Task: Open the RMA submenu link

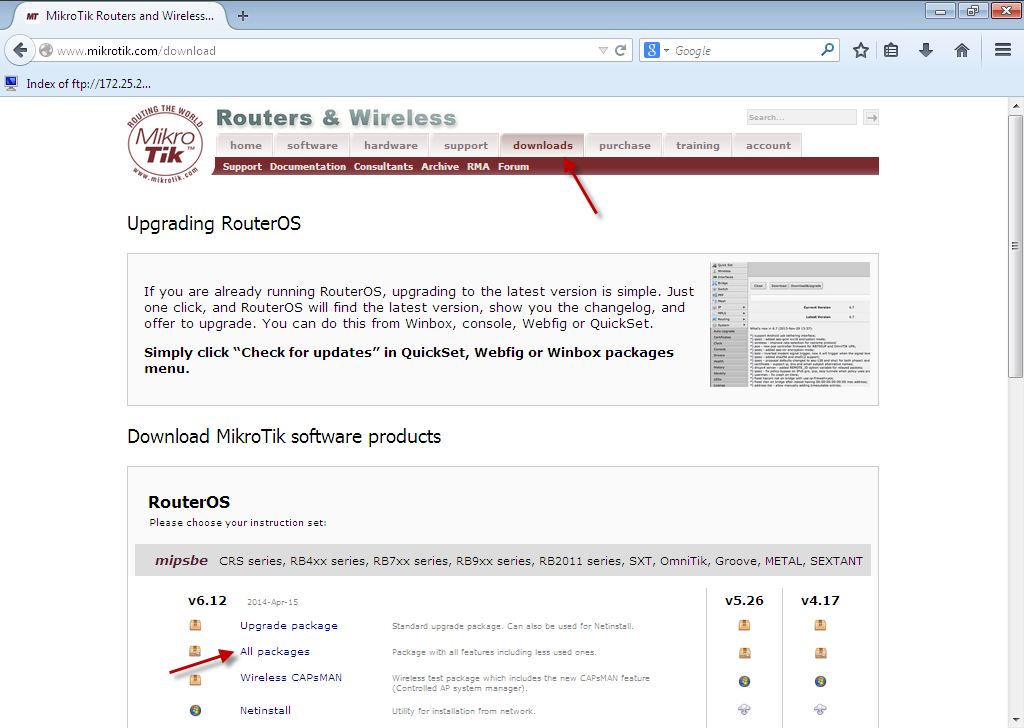Action: pos(478,166)
